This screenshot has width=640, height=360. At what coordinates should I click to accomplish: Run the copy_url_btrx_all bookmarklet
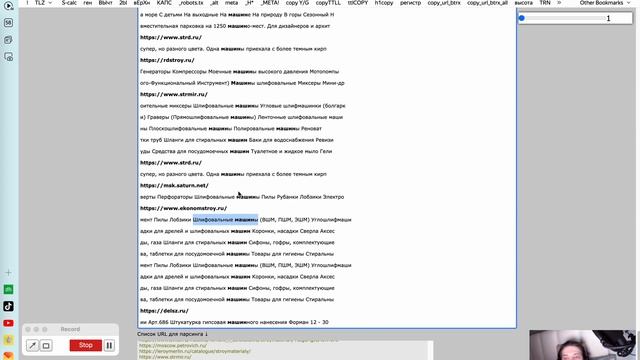pyautogui.click(x=487, y=2)
